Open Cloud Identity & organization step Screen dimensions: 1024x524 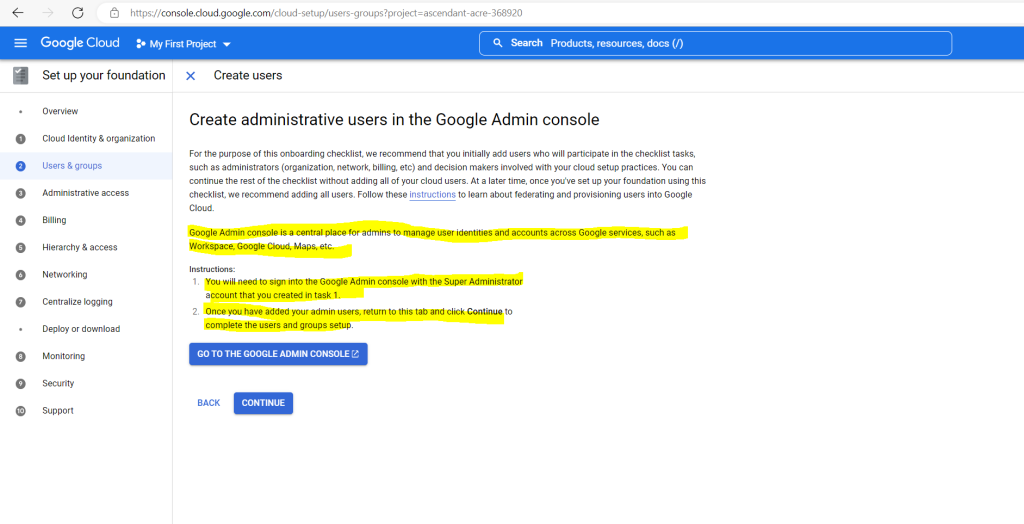pyautogui.click(x=99, y=139)
